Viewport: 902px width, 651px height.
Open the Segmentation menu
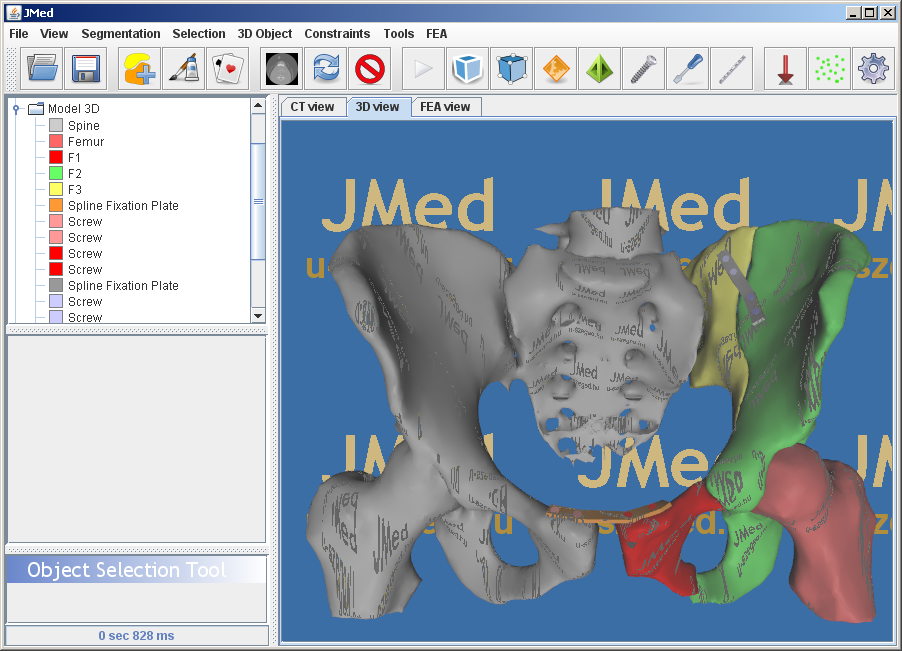pos(120,34)
